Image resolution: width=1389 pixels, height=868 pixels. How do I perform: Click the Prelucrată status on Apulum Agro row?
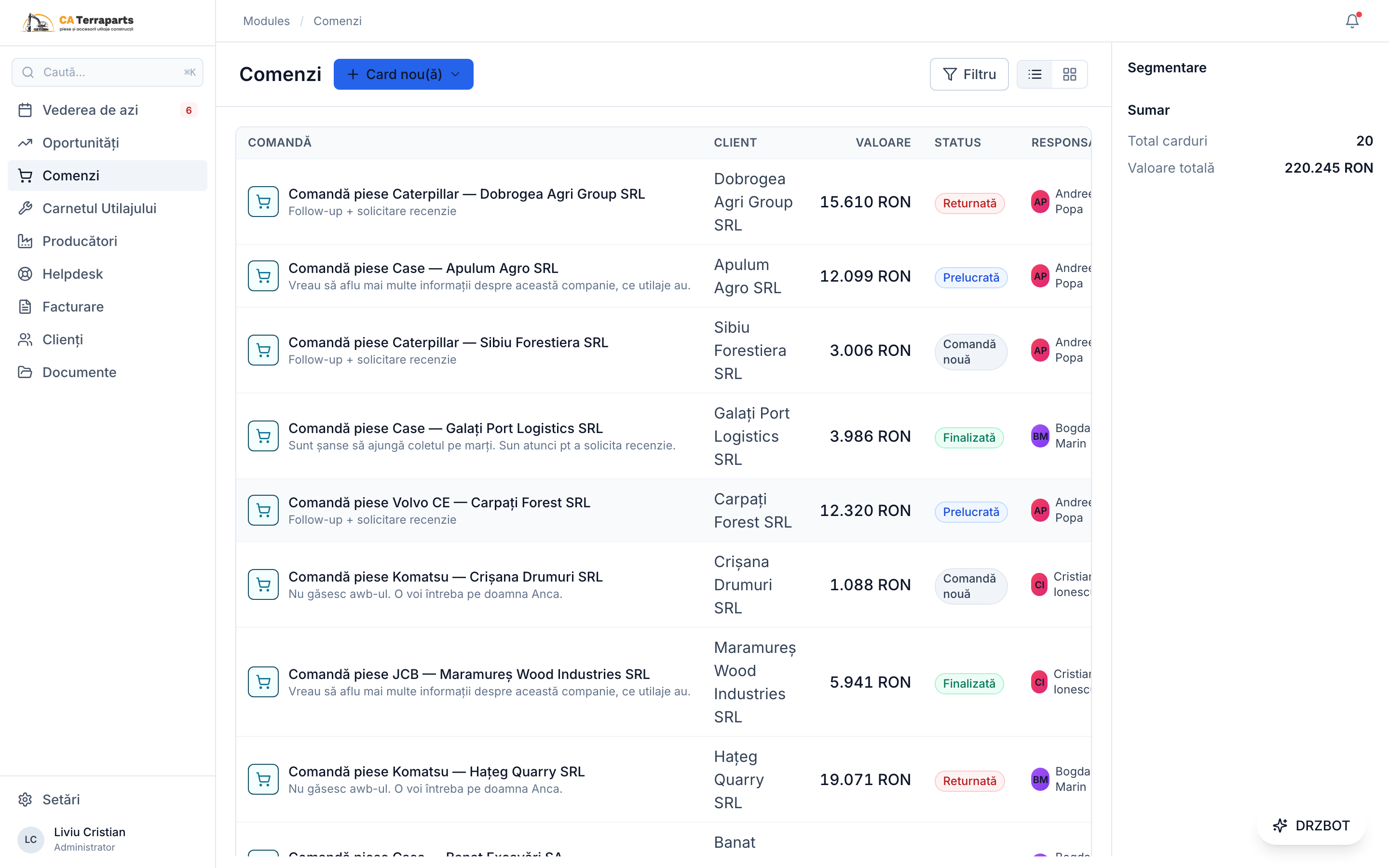pyautogui.click(x=971, y=277)
